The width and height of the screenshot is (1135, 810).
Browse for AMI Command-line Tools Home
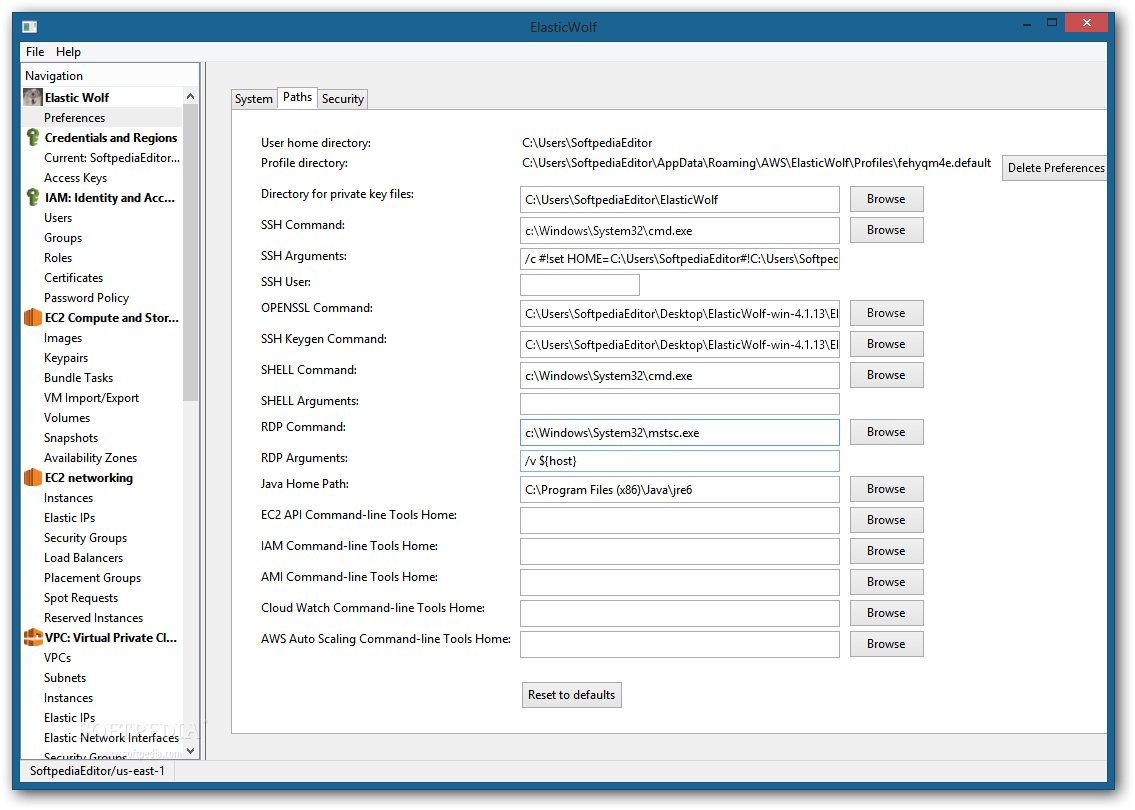click(886, 582)
